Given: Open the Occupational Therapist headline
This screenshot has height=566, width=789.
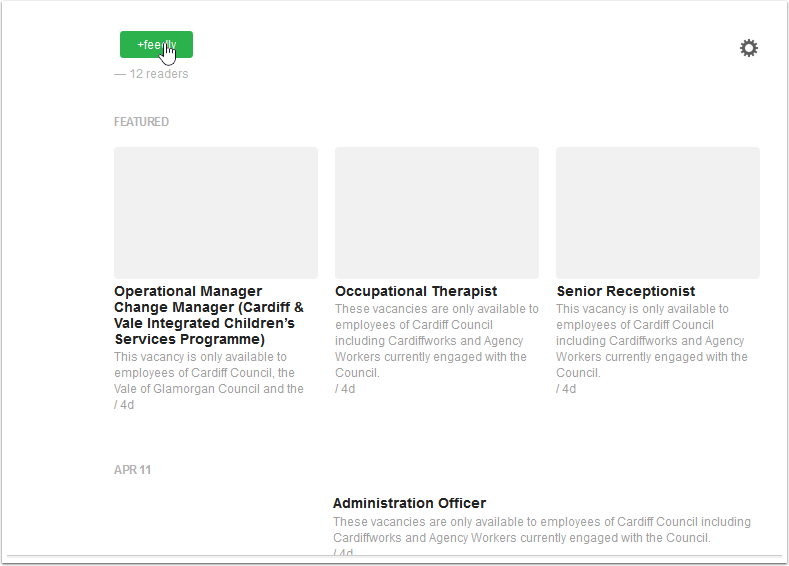Looking at the screenshot, I should click(416, 291).
